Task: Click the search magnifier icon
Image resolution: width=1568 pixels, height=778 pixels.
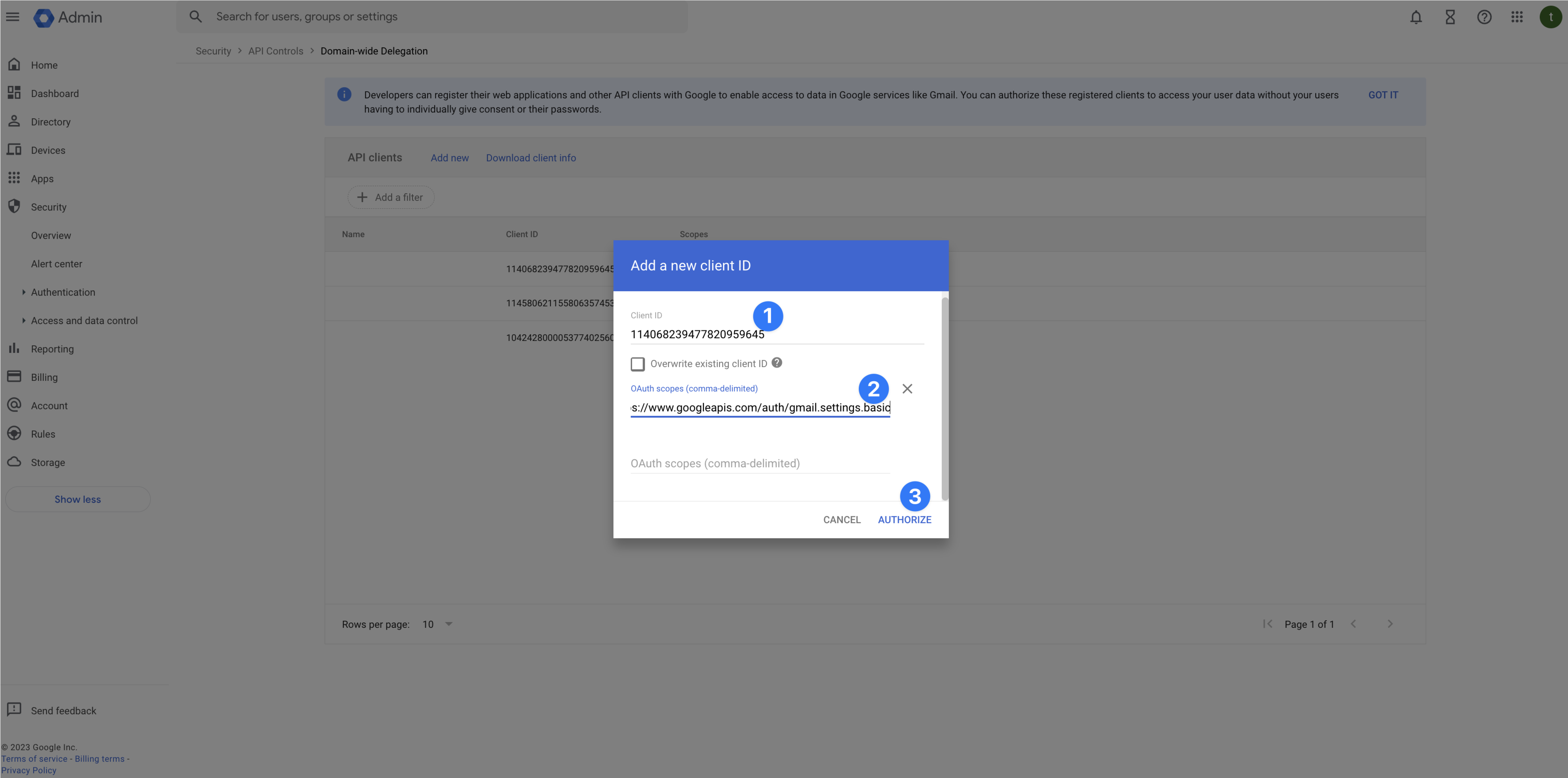Action: click(195, 16)
